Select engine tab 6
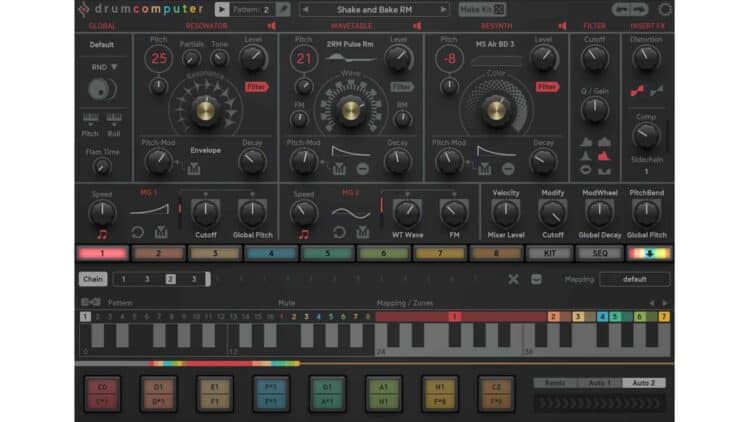The image size is (750, 422). point(384,253)
